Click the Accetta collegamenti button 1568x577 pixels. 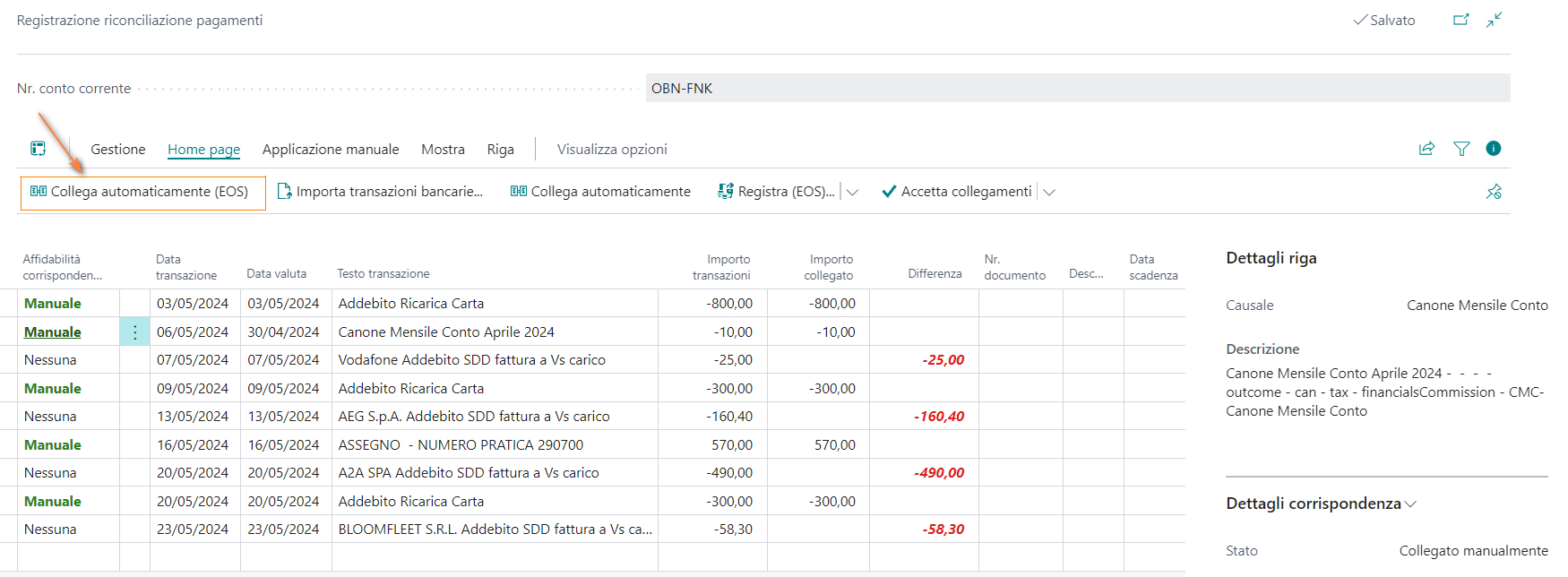point(957,192)
